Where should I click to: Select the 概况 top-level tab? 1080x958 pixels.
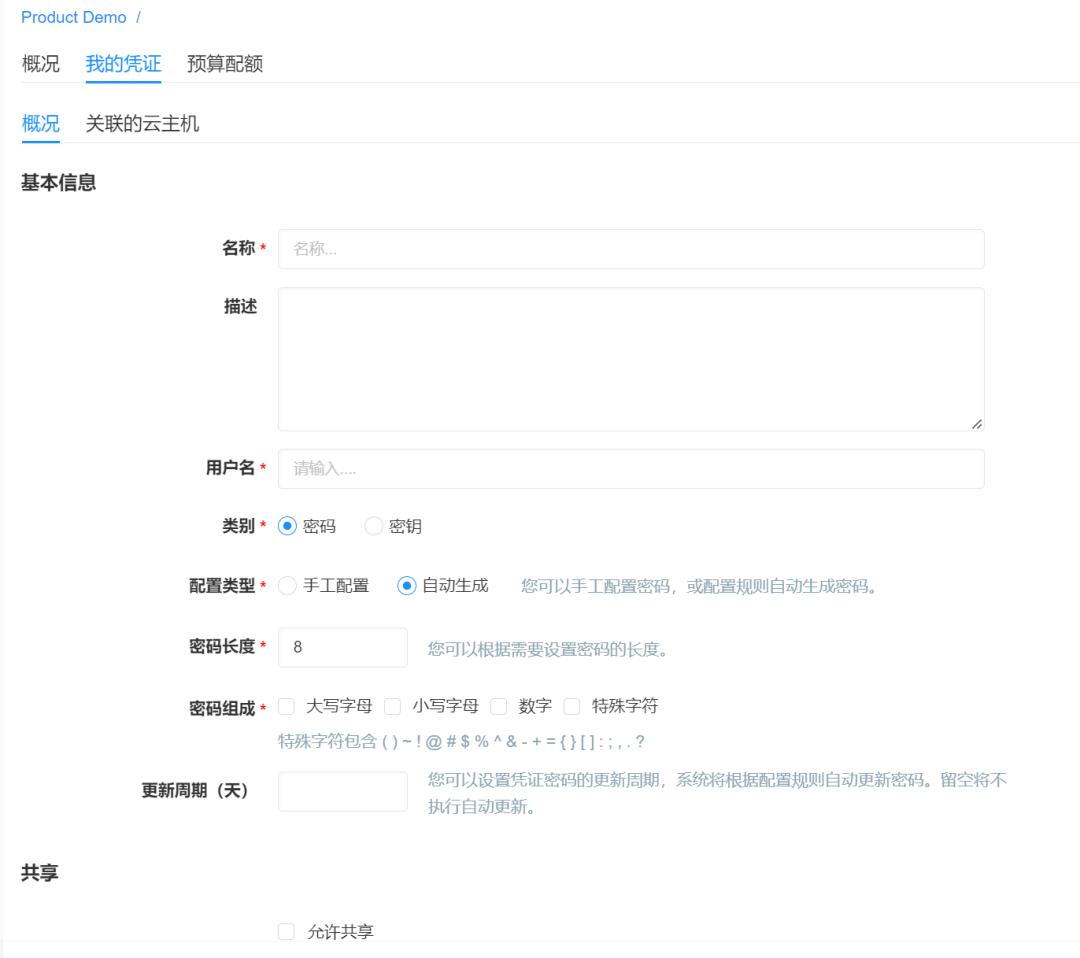click(x=40, y=64)
